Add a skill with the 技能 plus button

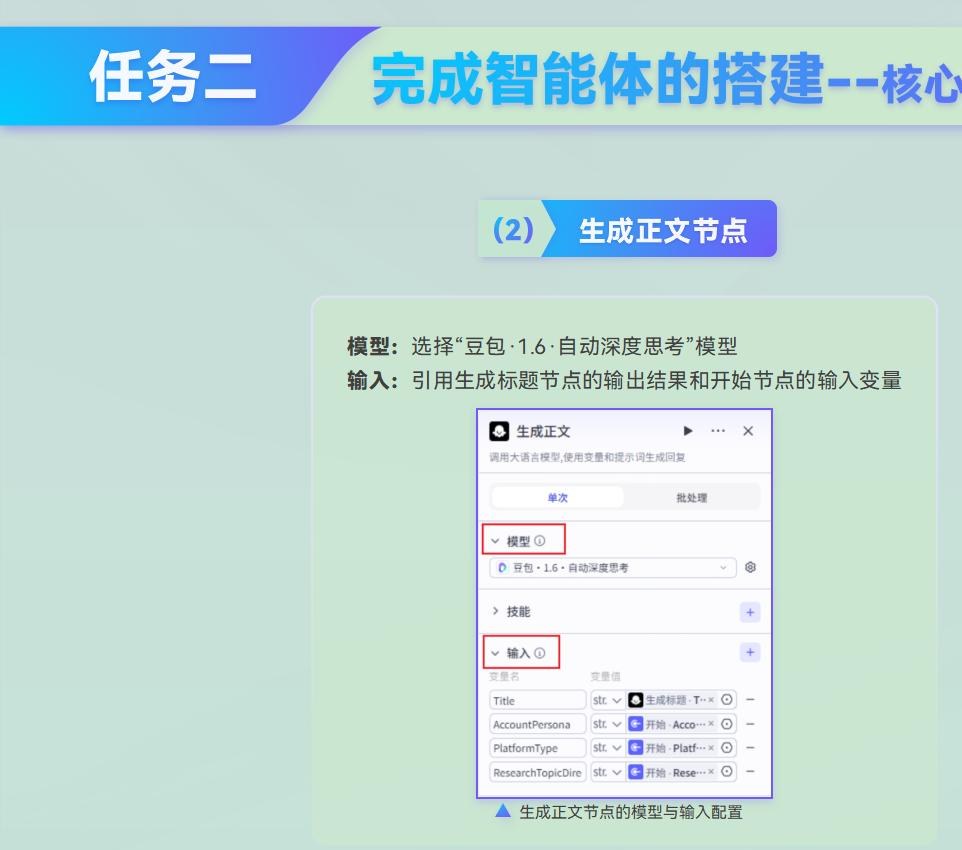[x=750, y=612]
